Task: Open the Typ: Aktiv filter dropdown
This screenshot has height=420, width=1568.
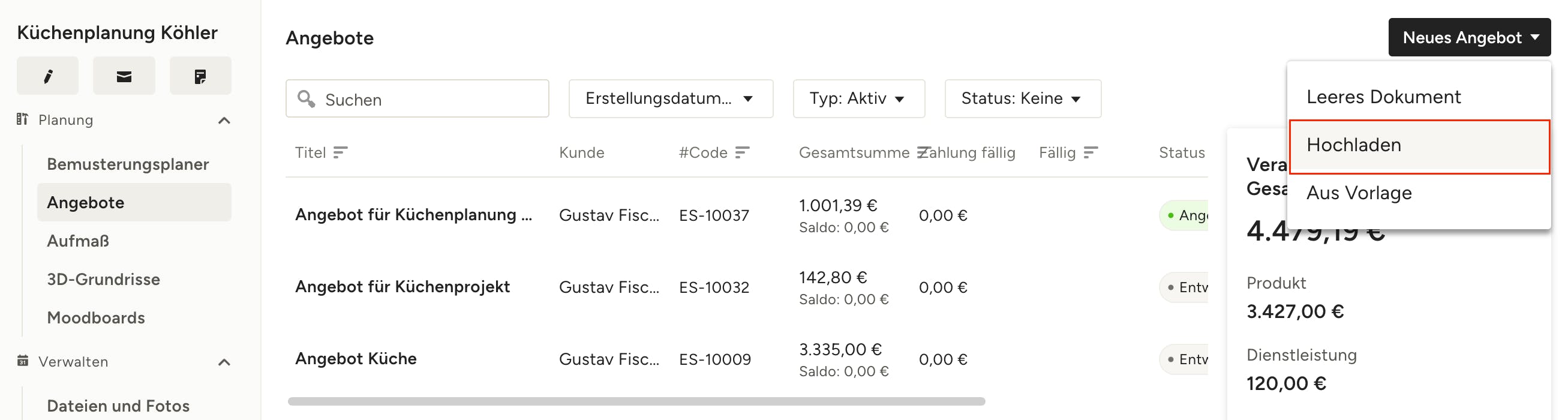Action: pyautogui.click(x=858, y=98)
